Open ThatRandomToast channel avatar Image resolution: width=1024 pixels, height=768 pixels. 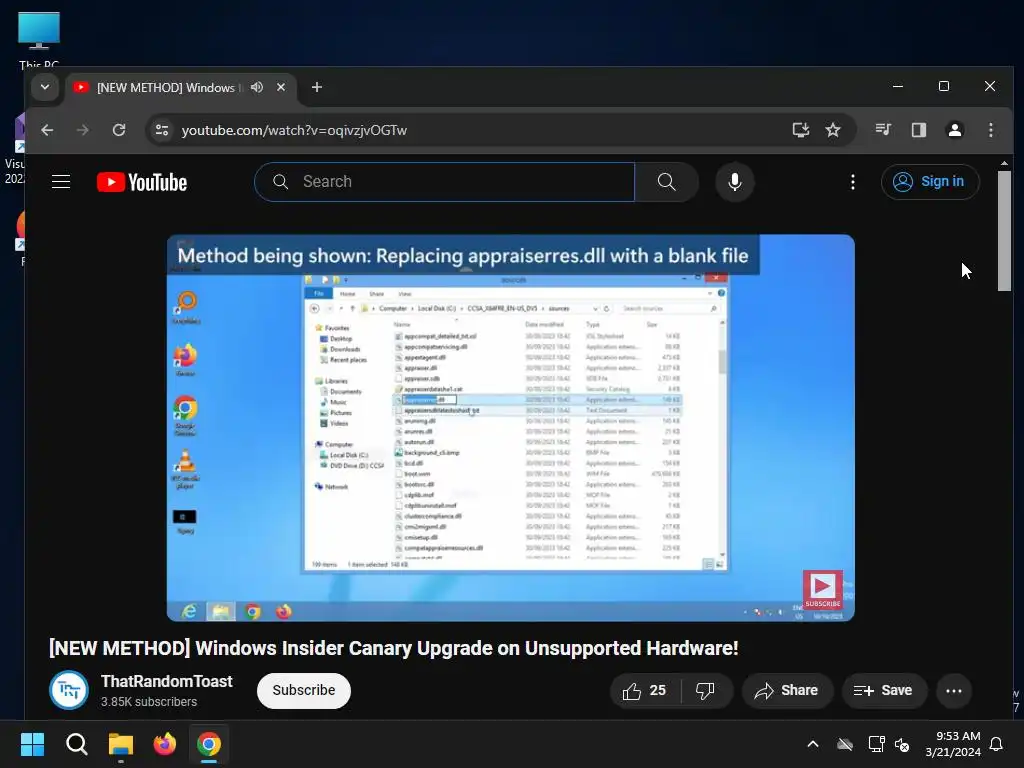click(x=69, y=690)
